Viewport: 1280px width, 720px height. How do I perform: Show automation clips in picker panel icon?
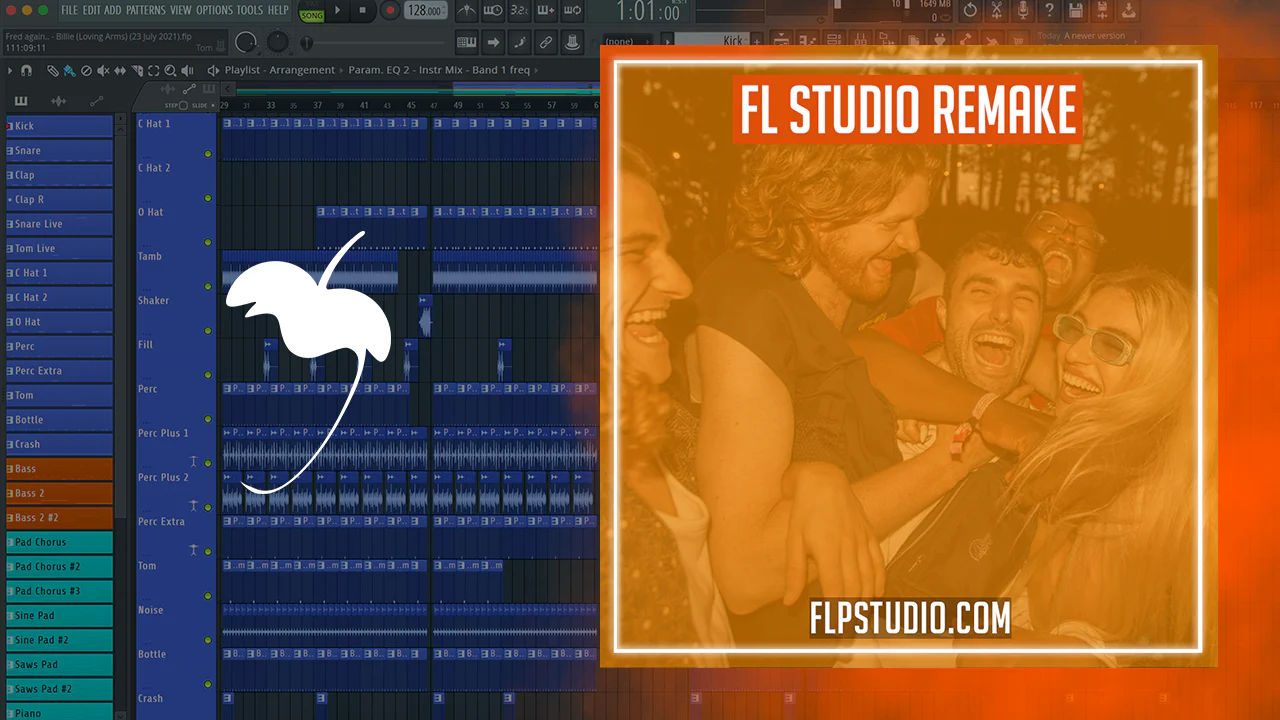pyautogui.click(x=96, y=101)
